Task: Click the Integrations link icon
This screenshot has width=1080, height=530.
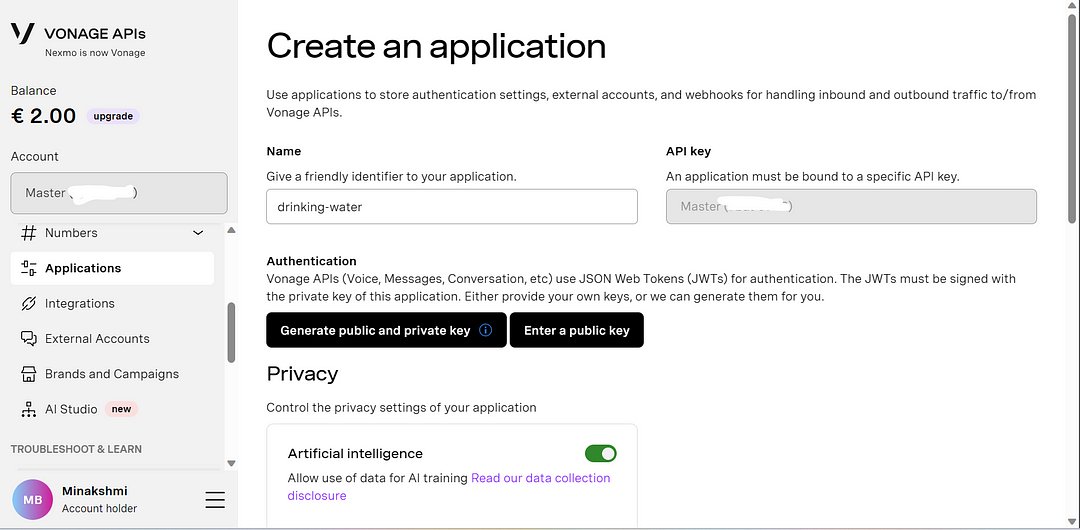Action: click(28, 303)
